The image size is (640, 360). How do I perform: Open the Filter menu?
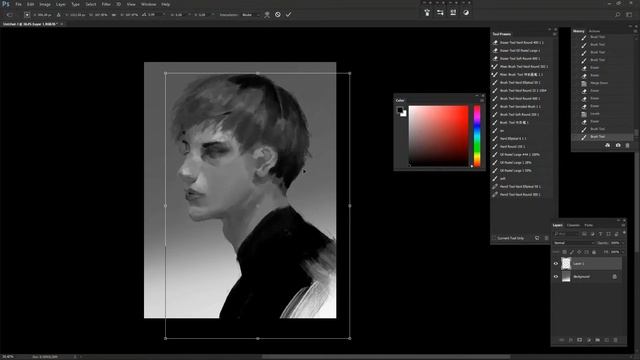pos(106,4)
